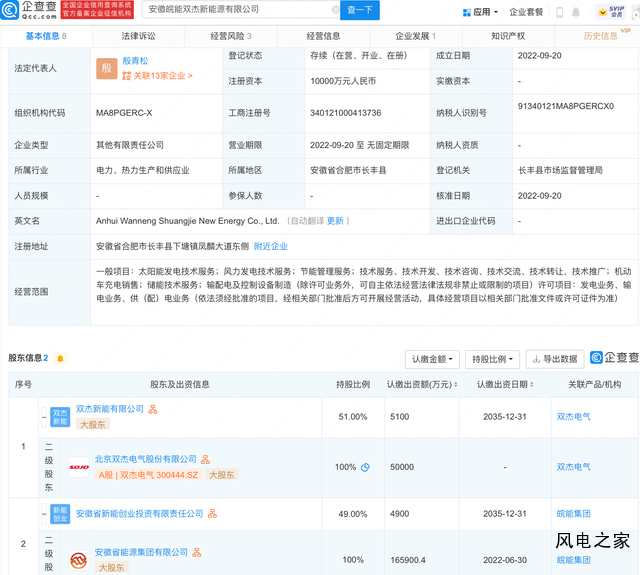The image size is (640, 575).
Task: Click the 大股东 tag under 双杰新能有限公司
Action: pyautogui.click(x=93, y=424)
